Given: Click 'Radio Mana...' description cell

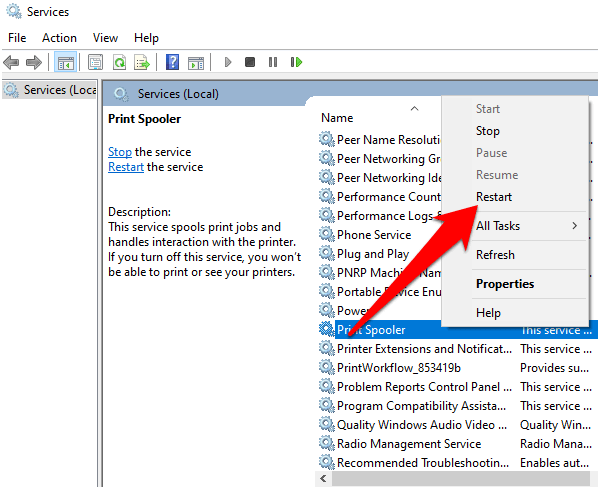Looking at the screenshot, I should pos(556,444).
